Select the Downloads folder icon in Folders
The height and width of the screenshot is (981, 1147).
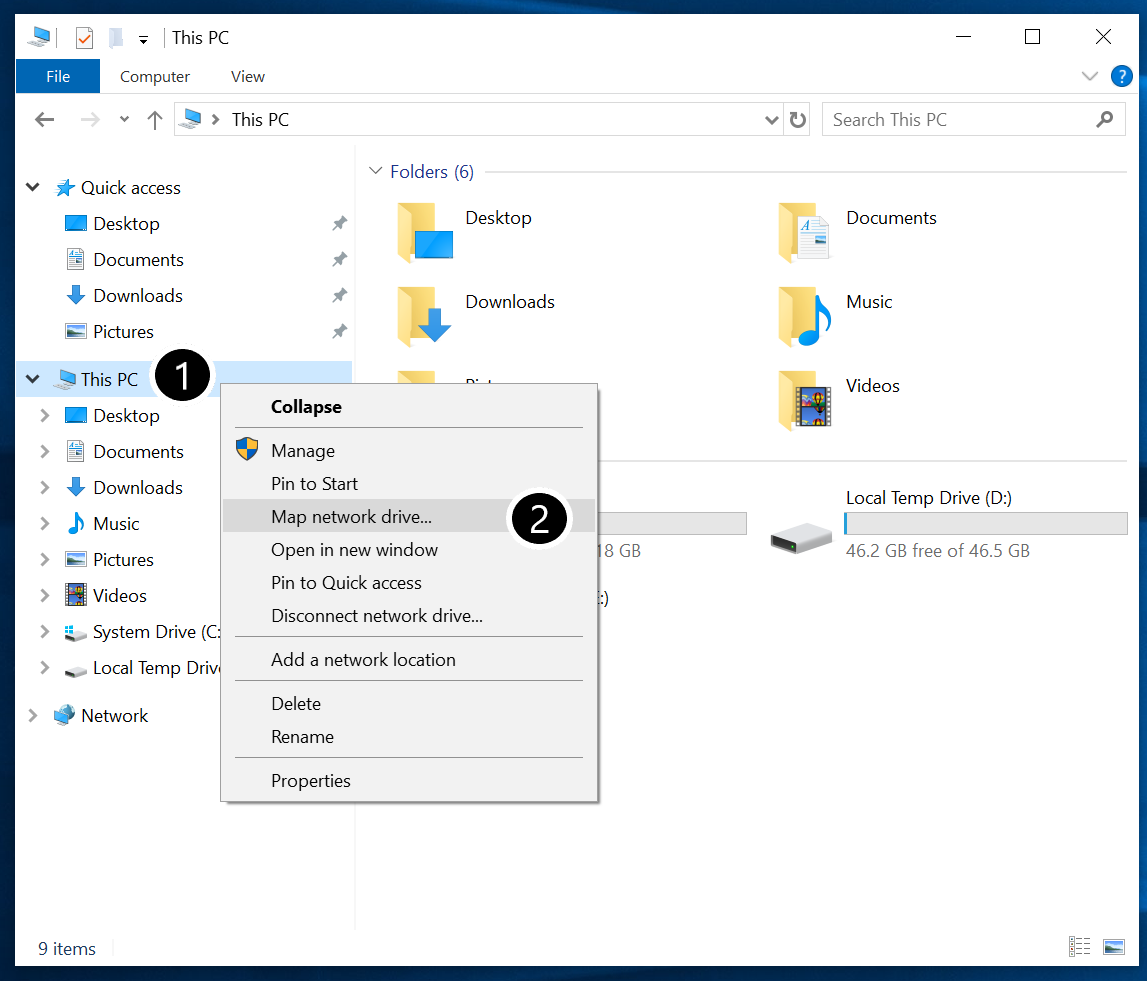(x=425, y=316)
